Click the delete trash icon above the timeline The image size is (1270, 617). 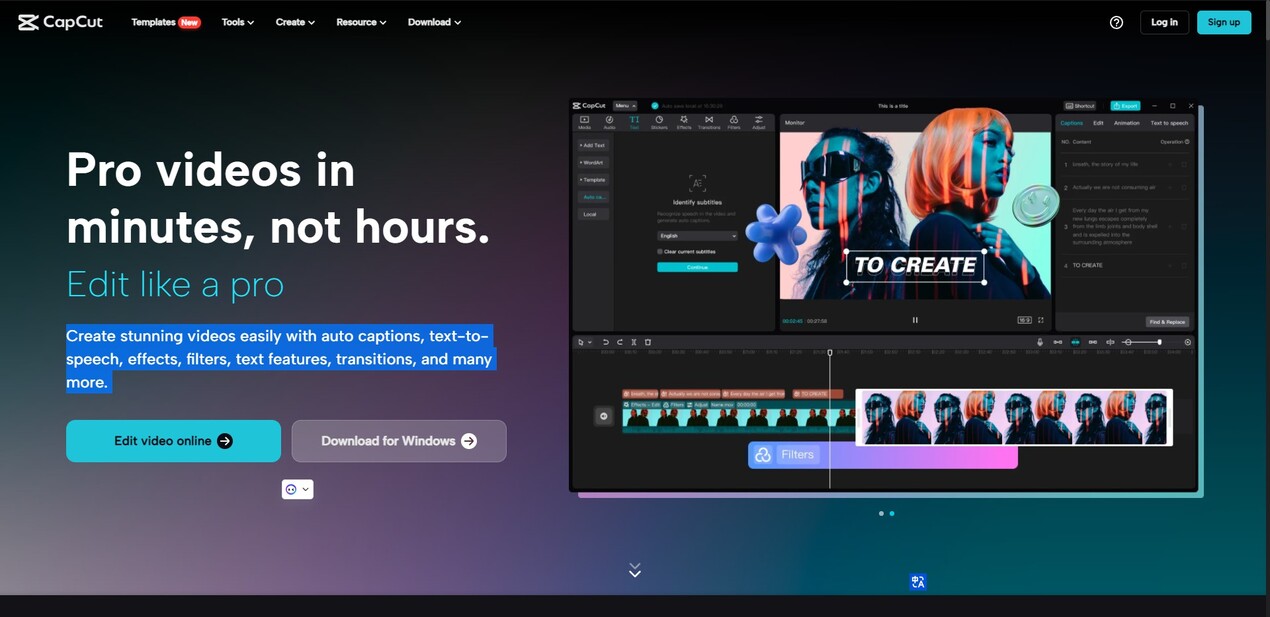(648, 342)
